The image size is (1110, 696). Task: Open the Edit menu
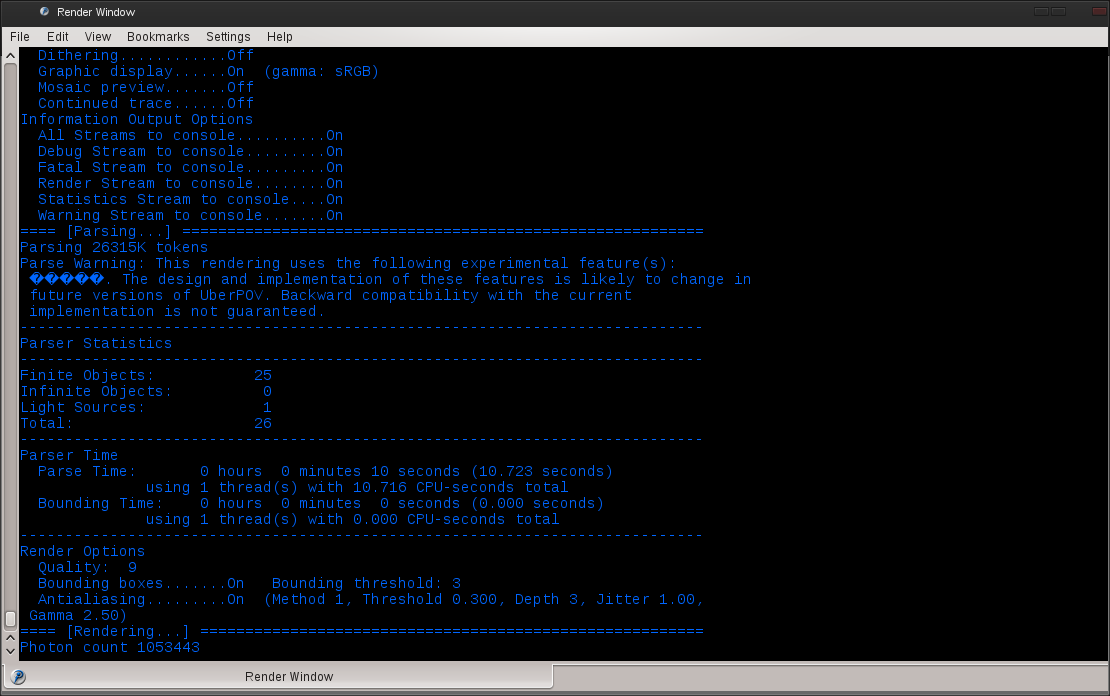pos(57,37)
